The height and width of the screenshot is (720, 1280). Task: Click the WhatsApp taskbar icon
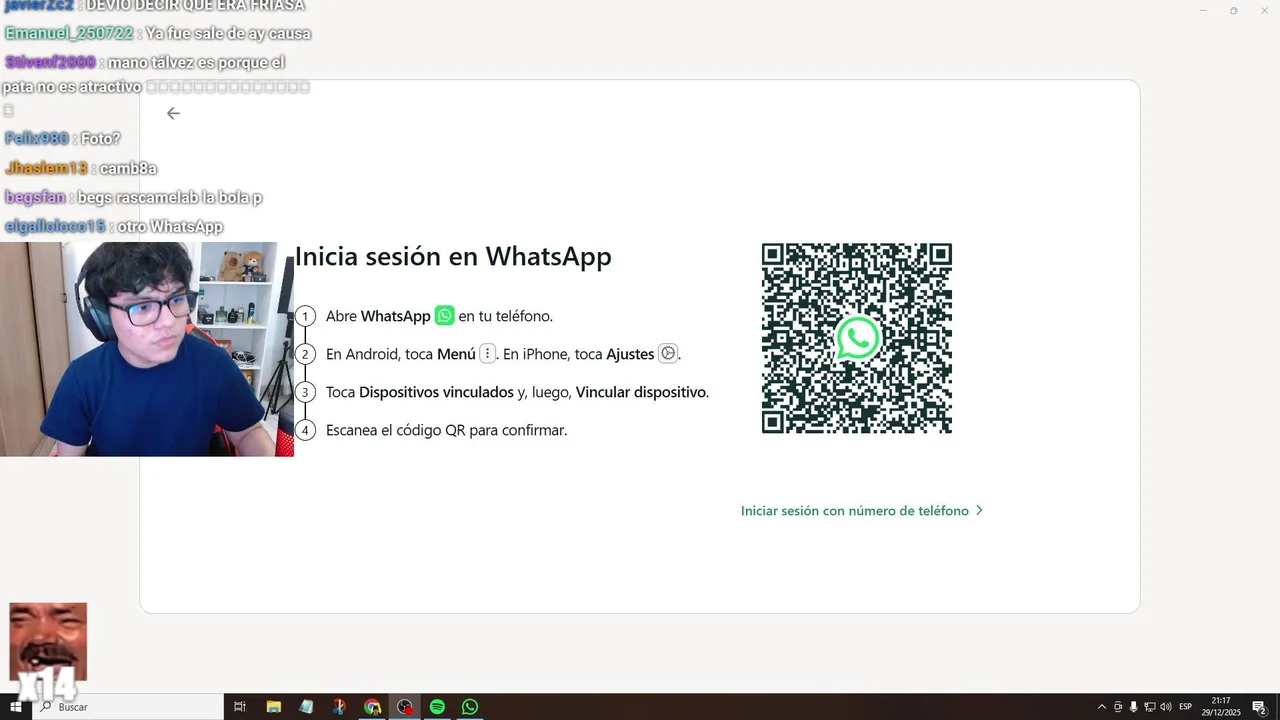click(470, 707)
